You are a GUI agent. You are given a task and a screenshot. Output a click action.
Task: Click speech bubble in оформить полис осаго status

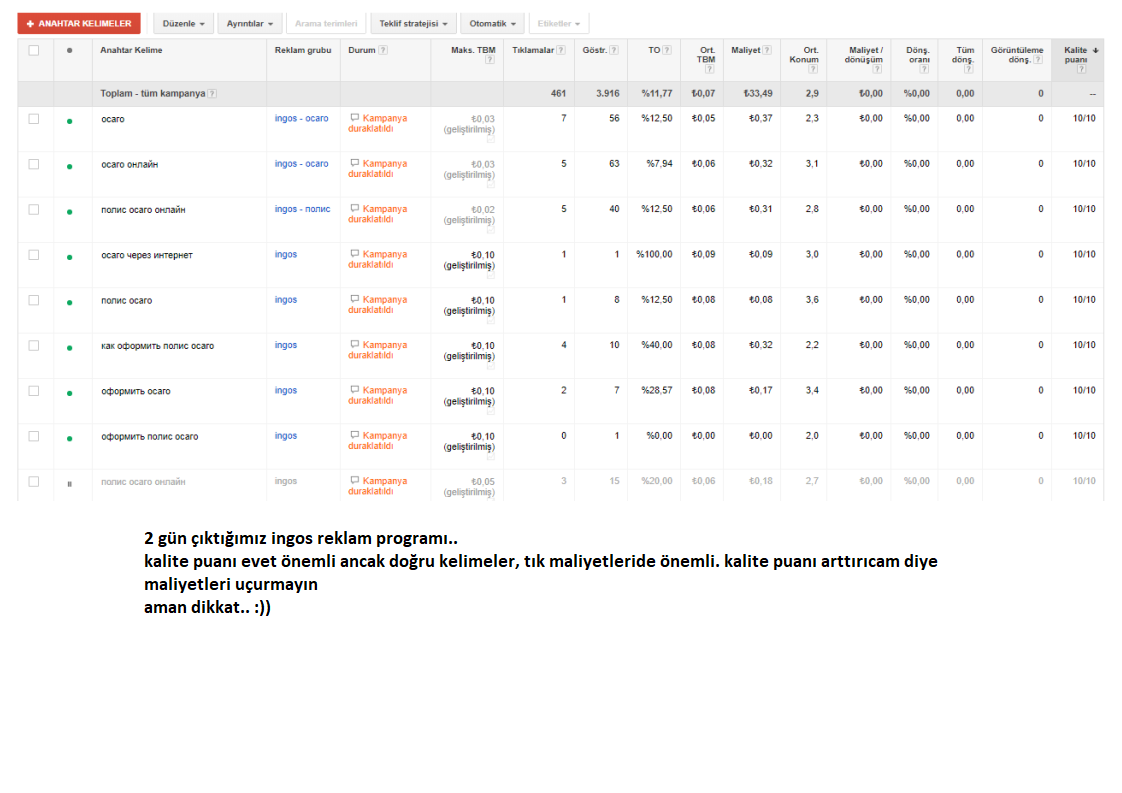tap(355, 435)
